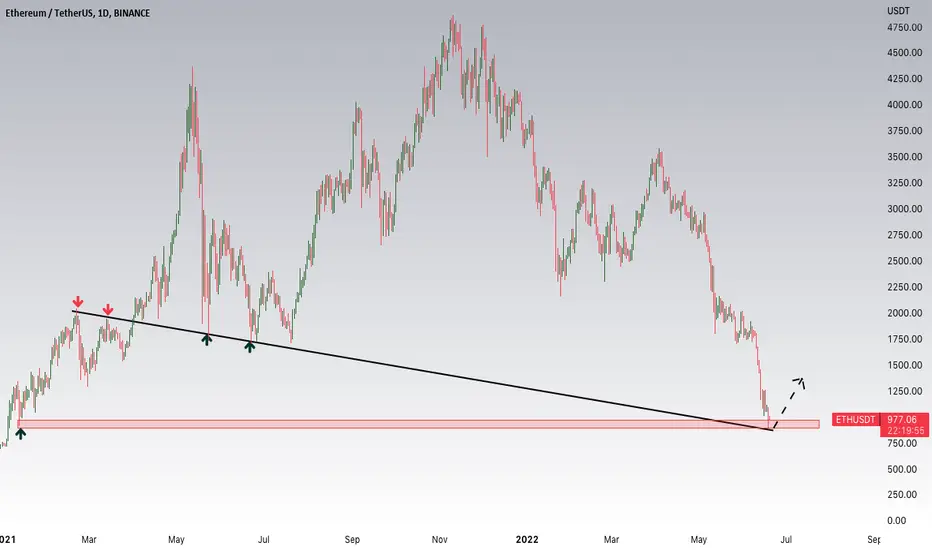932x550 pixels.
Task: Select the ETHUSDT red symbol label
Action: point(855,420)
